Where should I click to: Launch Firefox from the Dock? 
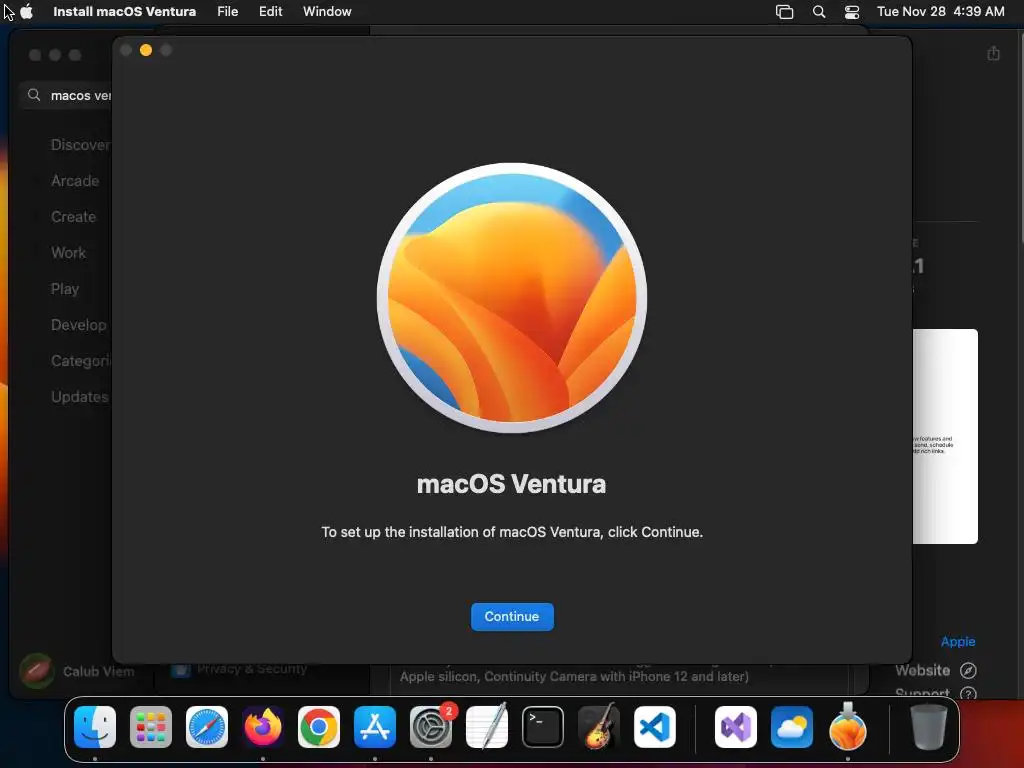coord(263,727)
